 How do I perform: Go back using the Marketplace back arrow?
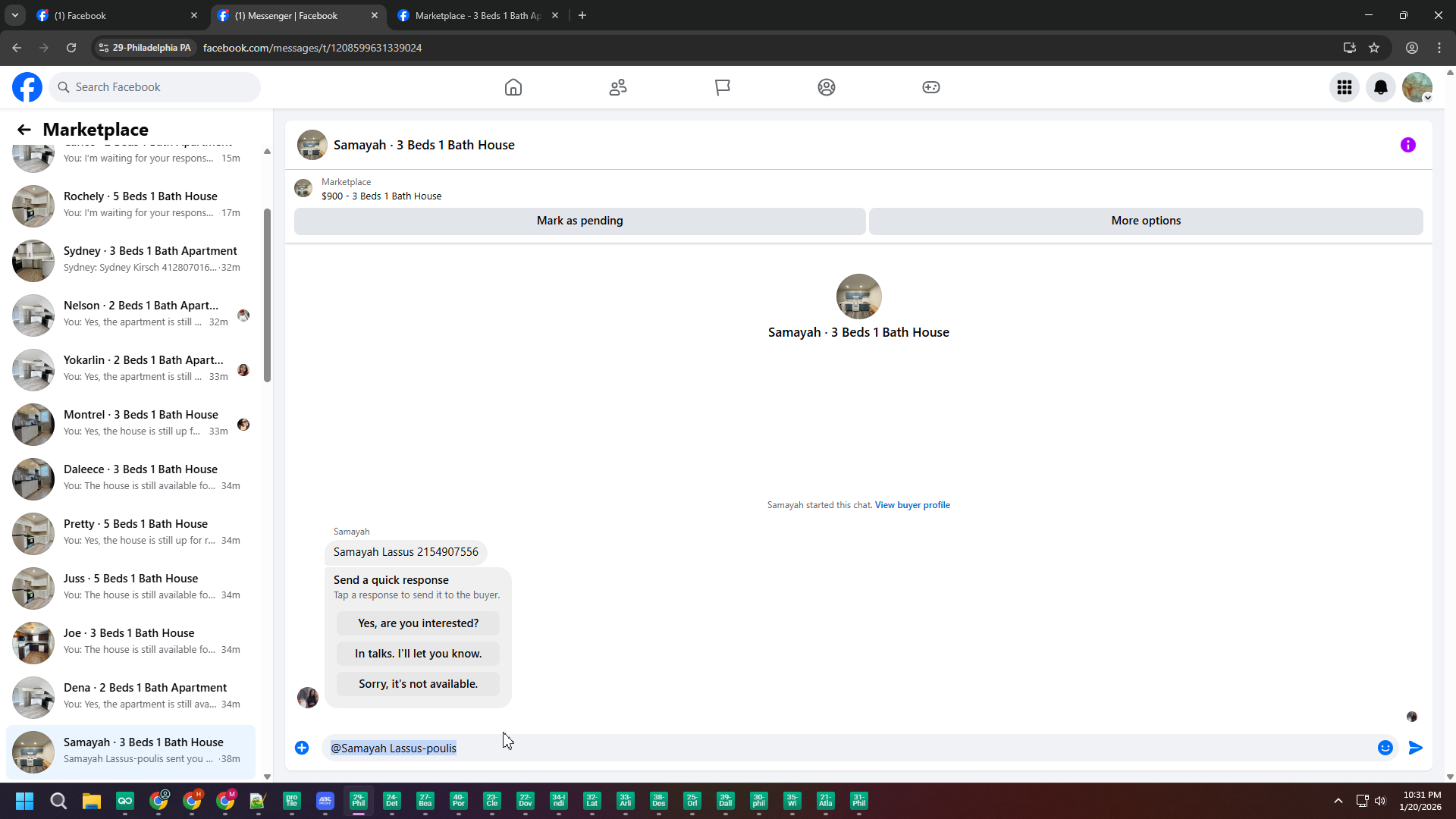[24, 130]
